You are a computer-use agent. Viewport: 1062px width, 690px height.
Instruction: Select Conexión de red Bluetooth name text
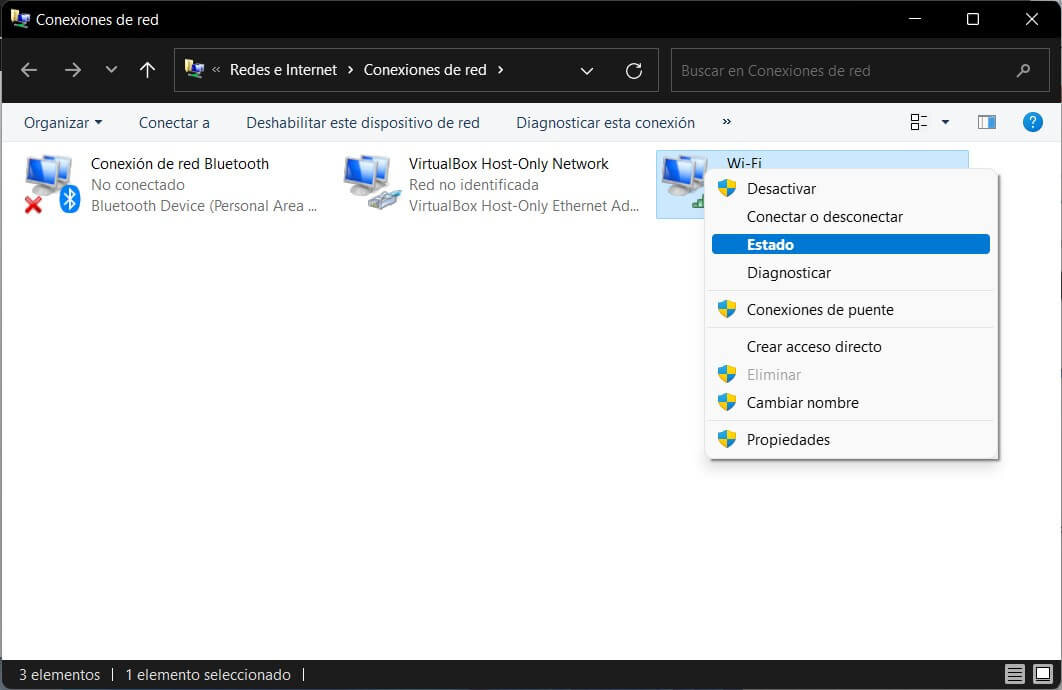coord(179,164)
